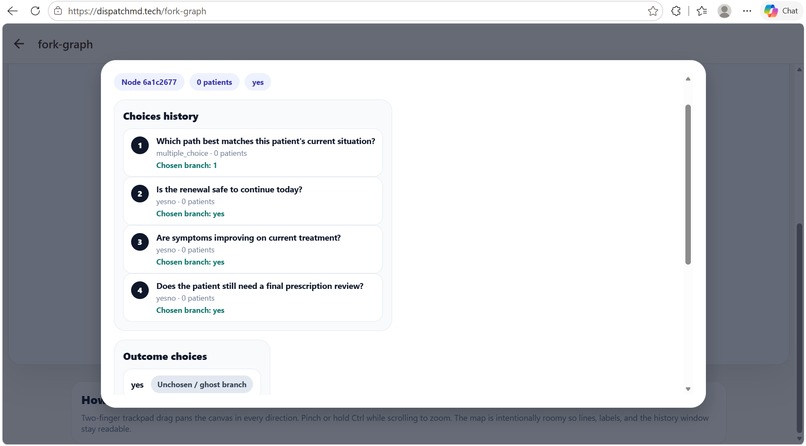The image size is (806, 446).
Task: Click the Outcome choices heading
Action: point(165,357)
